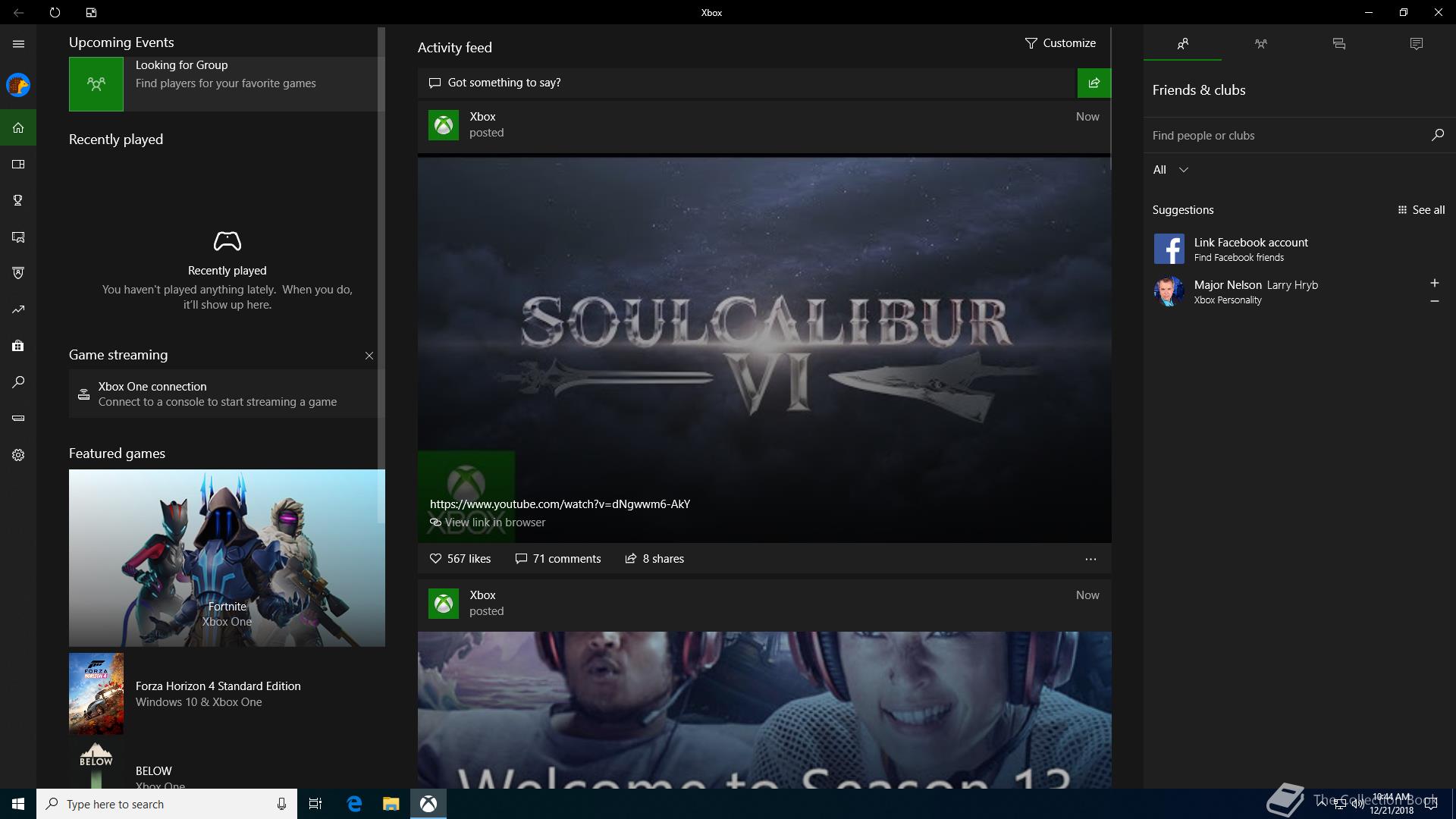Click magnifier in Find people or clubs
The height and width of the screenshot is (819, 1456).
pos(1438,135)
